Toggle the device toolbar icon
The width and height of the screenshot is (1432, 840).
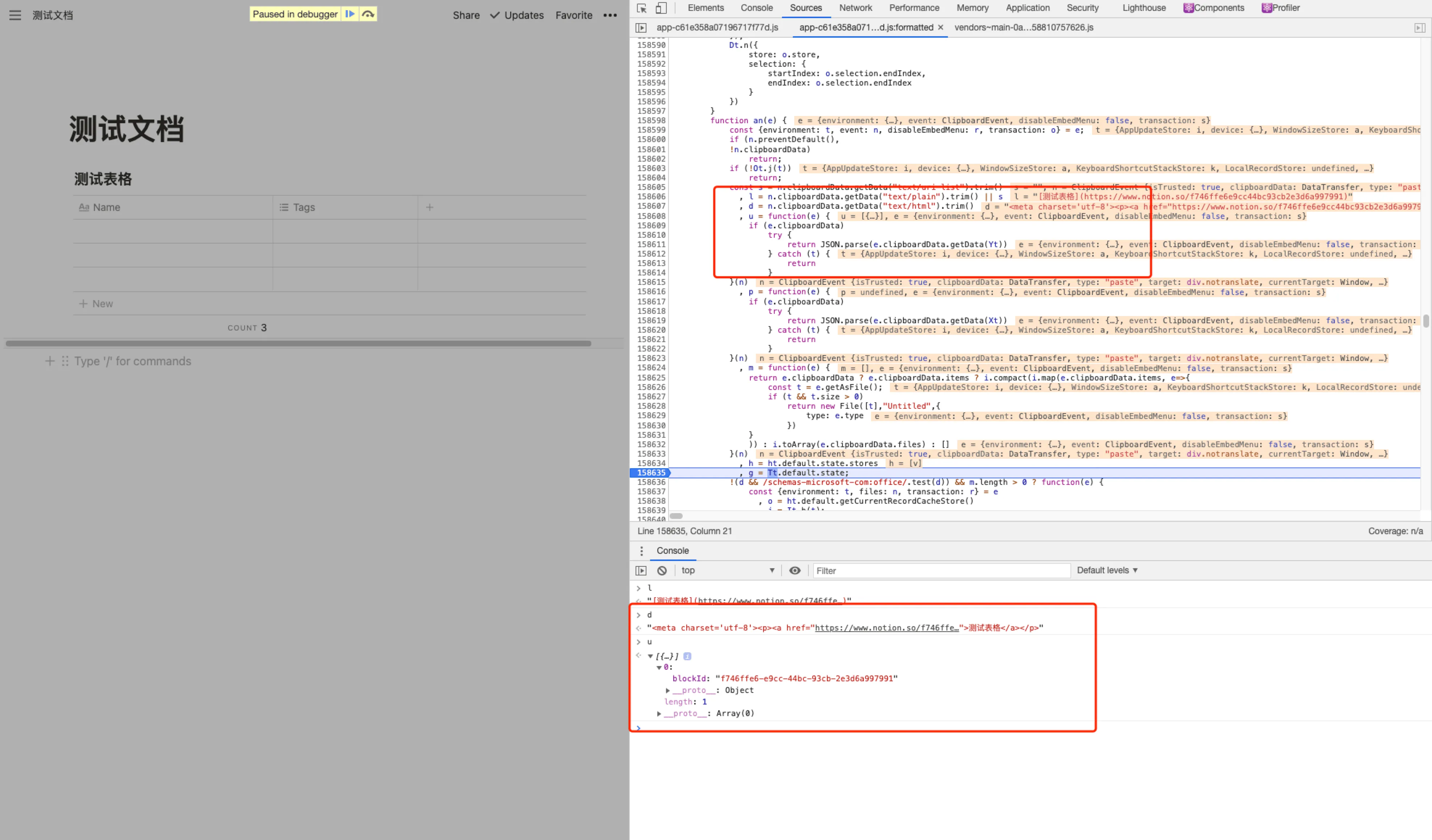(660, 8)
